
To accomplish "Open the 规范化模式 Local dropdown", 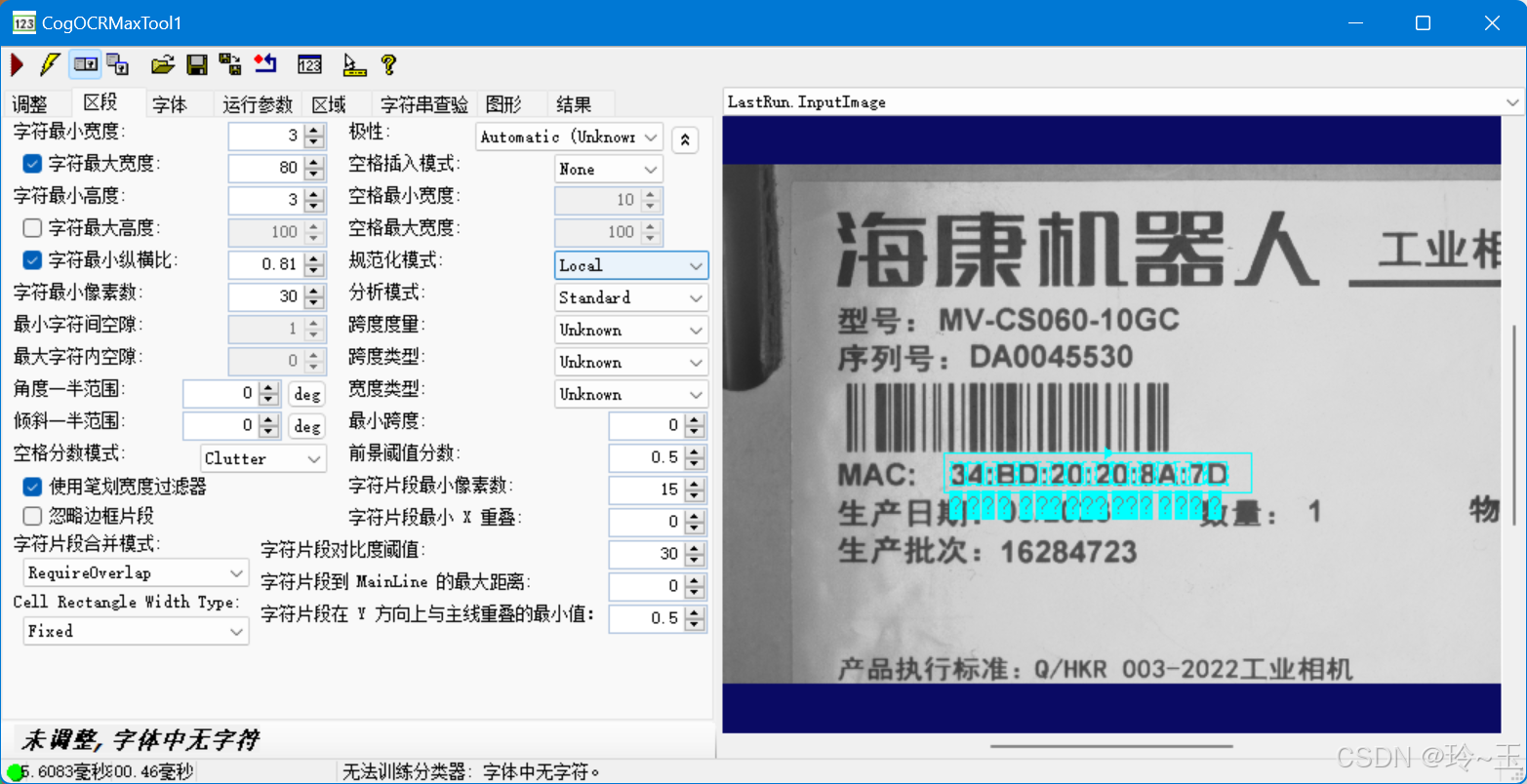I will (631, 265).
